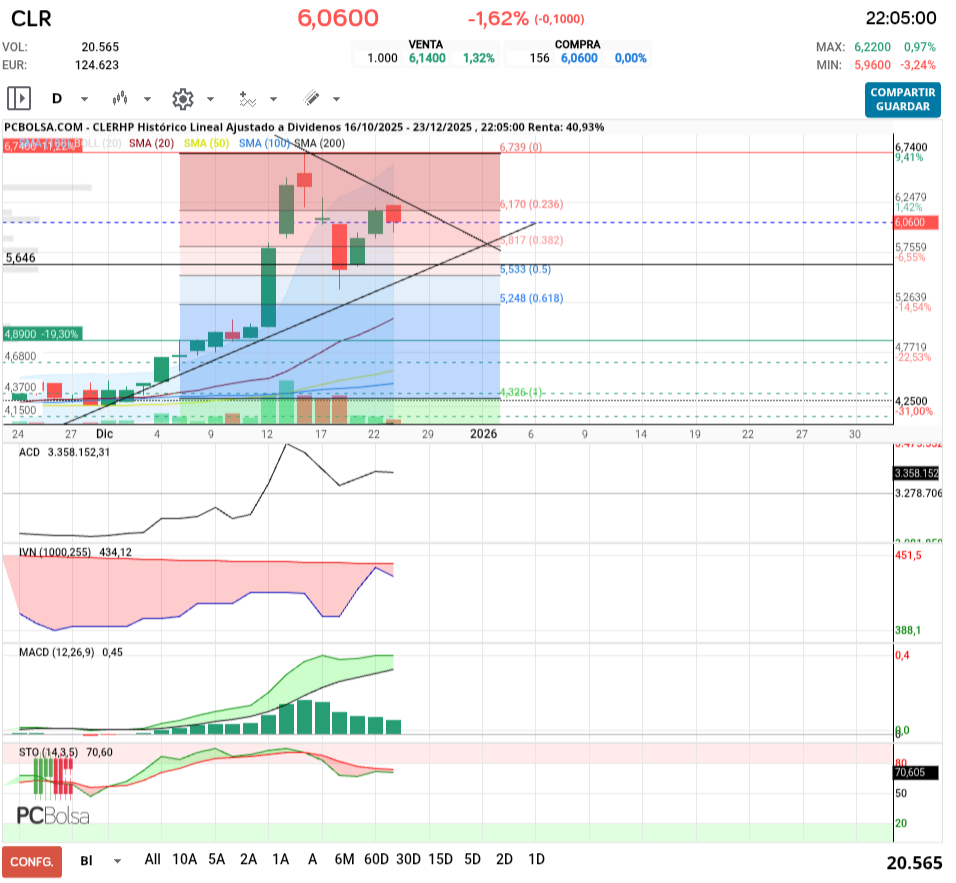Select the 10A time range
The height and width of the screenshot is (883, 956).
click(x=185, y=859)
